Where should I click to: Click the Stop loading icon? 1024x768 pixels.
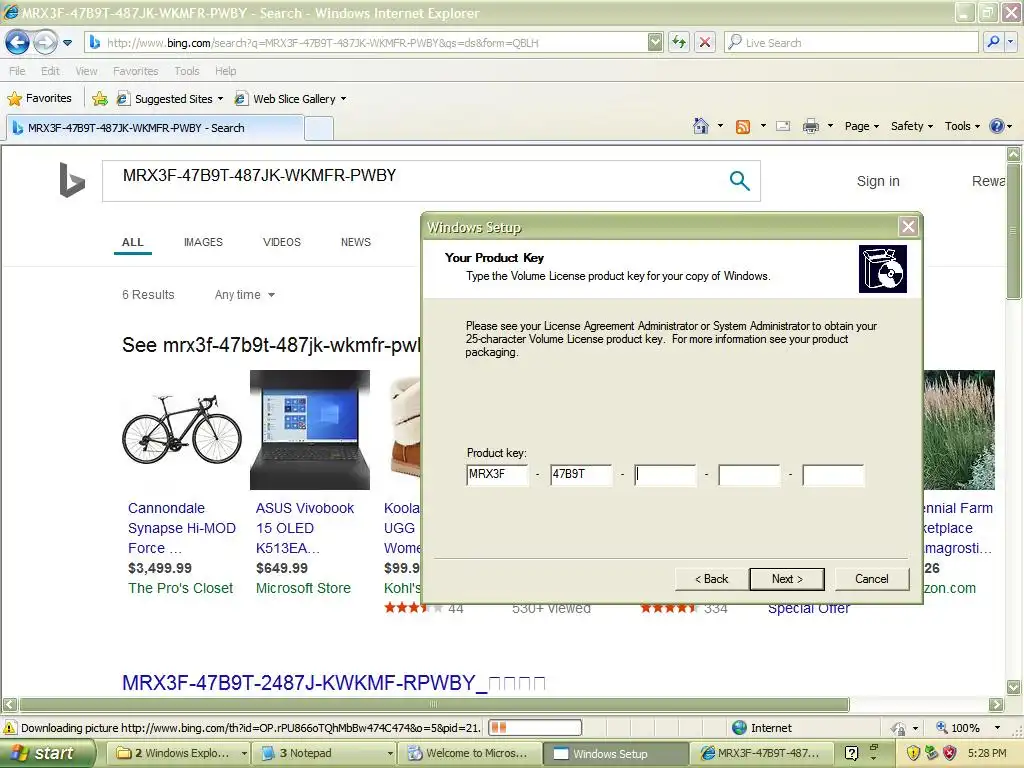[x=705, y=42]
